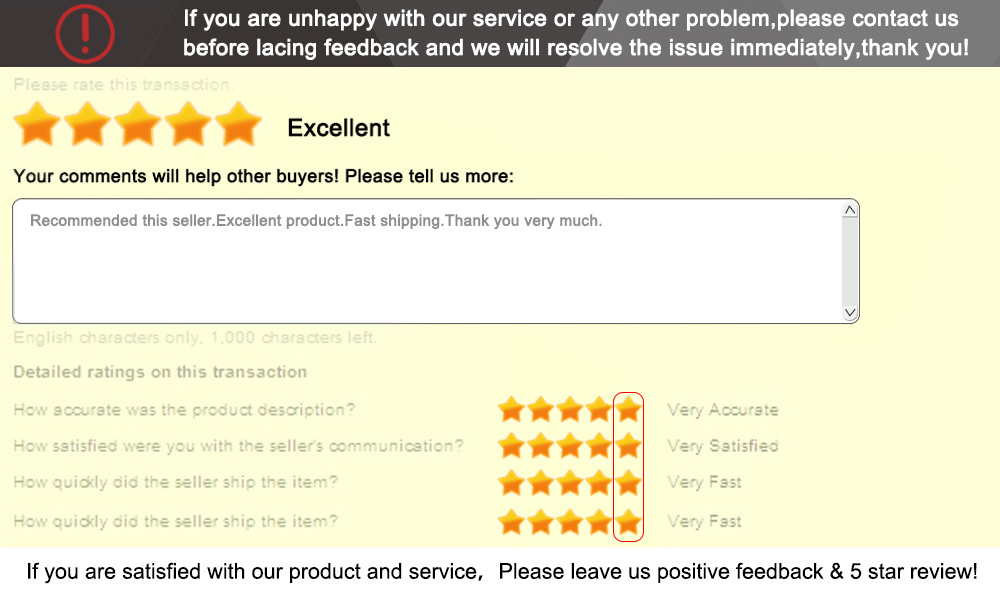Rate seller communication five stars
Image resolution: width=1000 pixels, height=595 pixels.
[628, 445]
